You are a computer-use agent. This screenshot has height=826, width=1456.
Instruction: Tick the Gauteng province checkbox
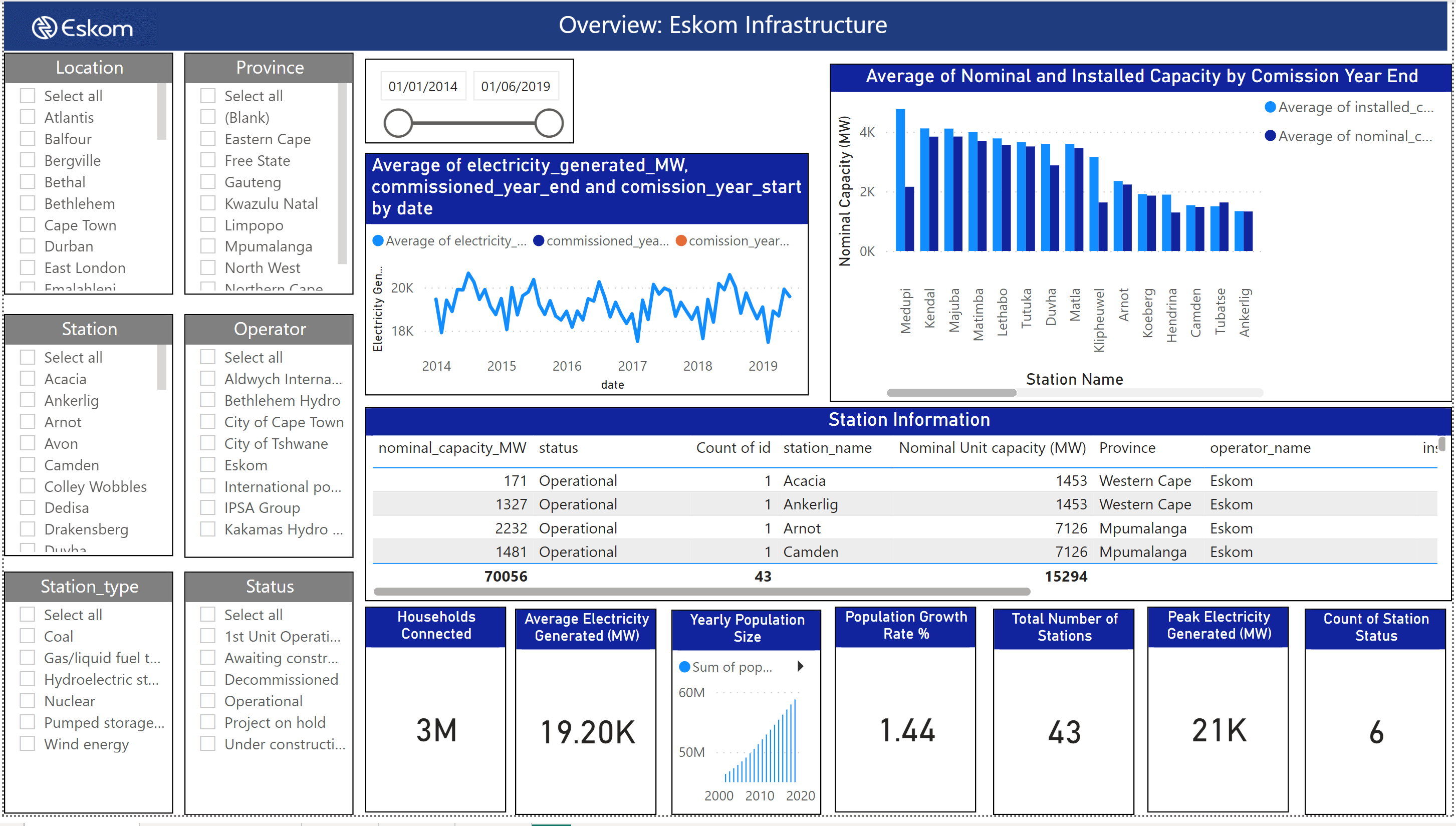(x=207, y=181)
